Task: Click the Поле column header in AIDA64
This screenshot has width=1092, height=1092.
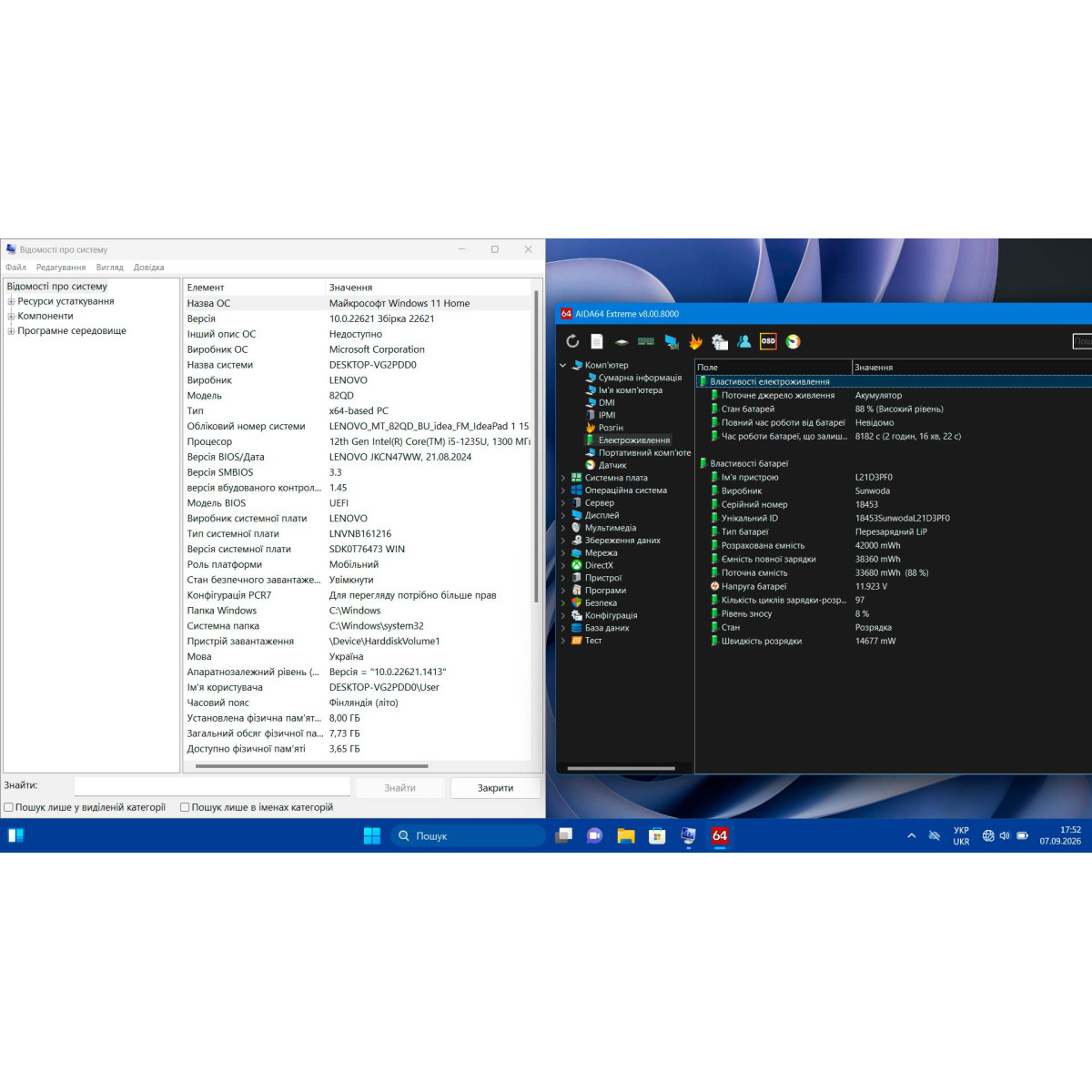Action: [773, 367]
